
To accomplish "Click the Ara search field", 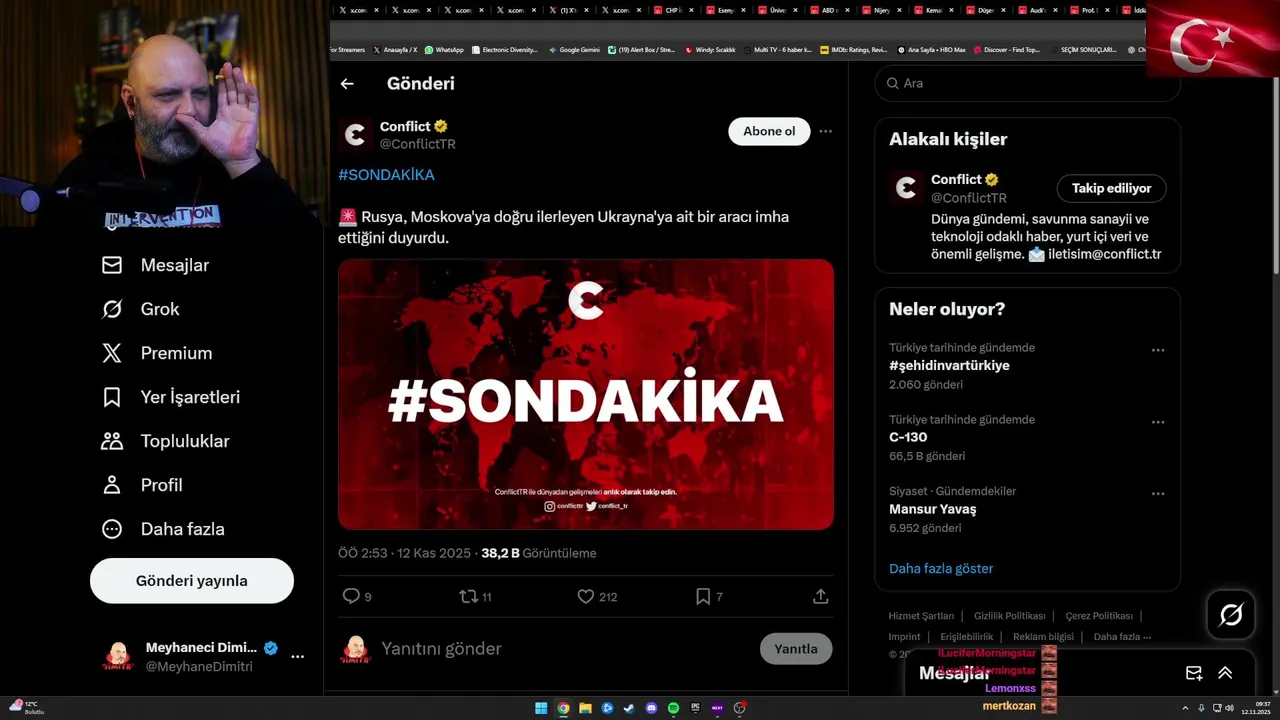I will click(1027, 83).
